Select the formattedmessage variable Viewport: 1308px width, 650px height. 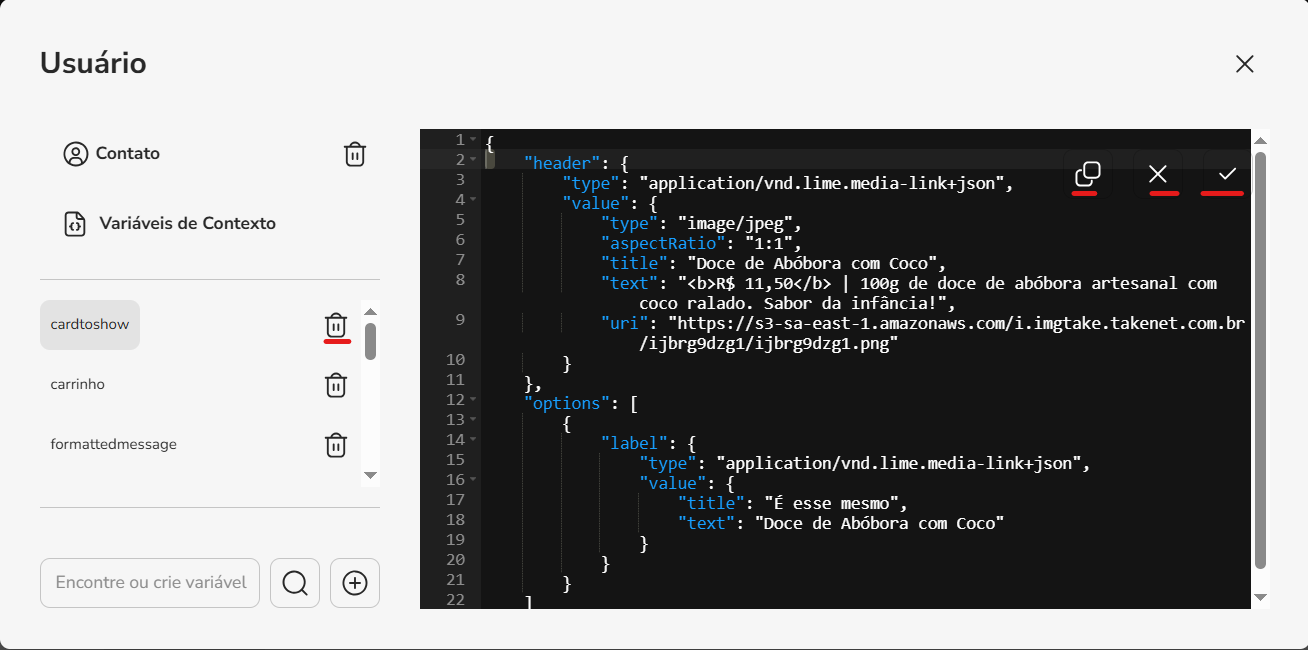pos(113,445)
